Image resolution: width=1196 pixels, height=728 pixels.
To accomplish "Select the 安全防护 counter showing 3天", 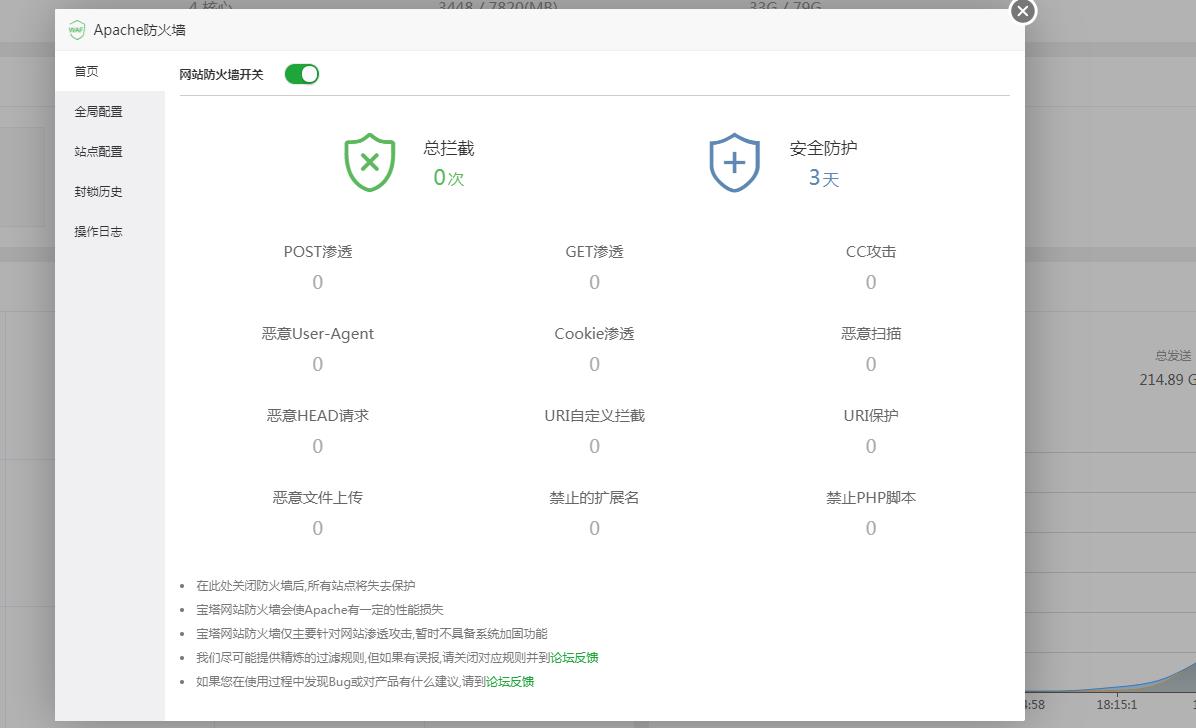I will 823,177.
